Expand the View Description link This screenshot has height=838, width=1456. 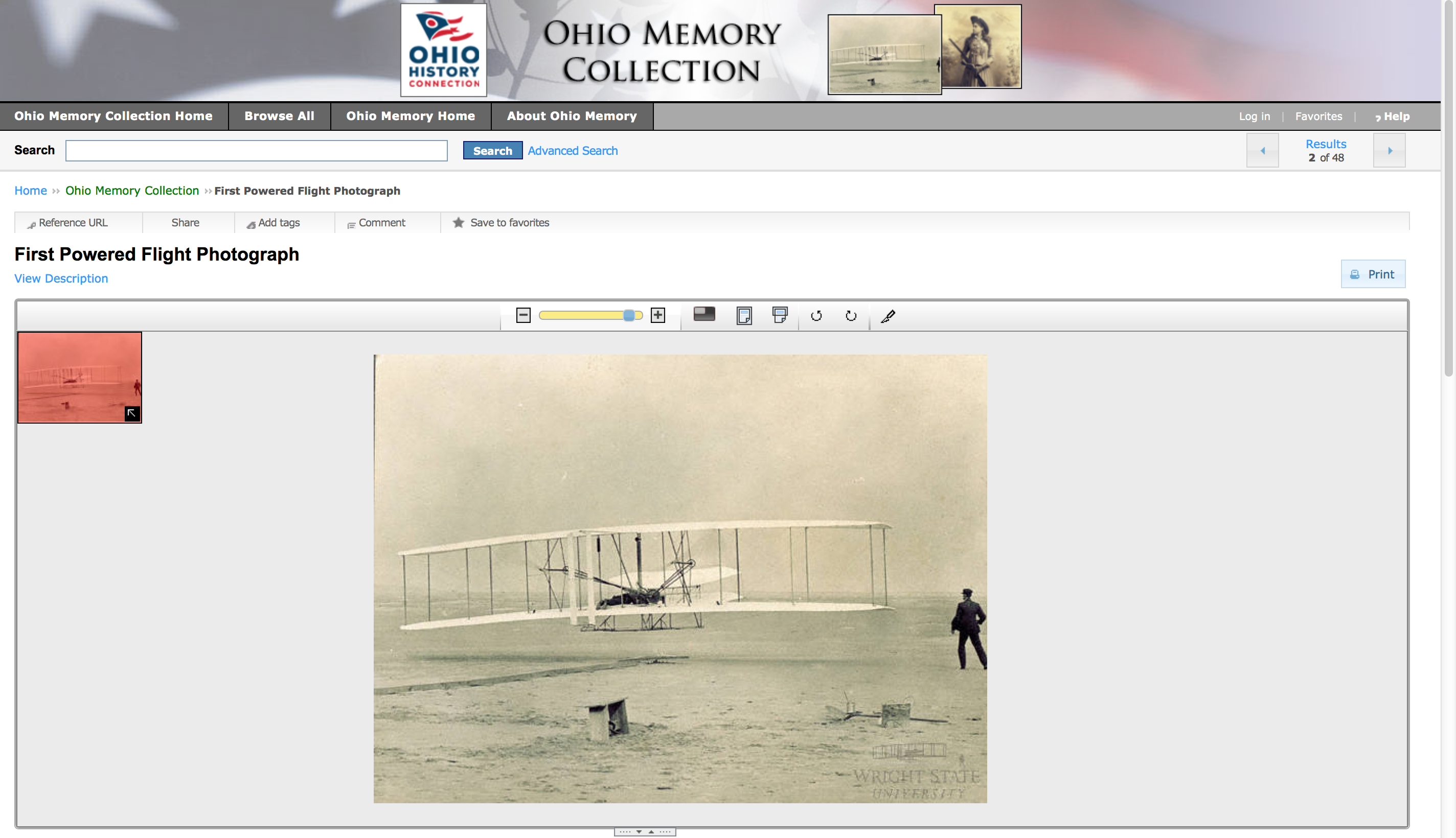click(61, 278)
